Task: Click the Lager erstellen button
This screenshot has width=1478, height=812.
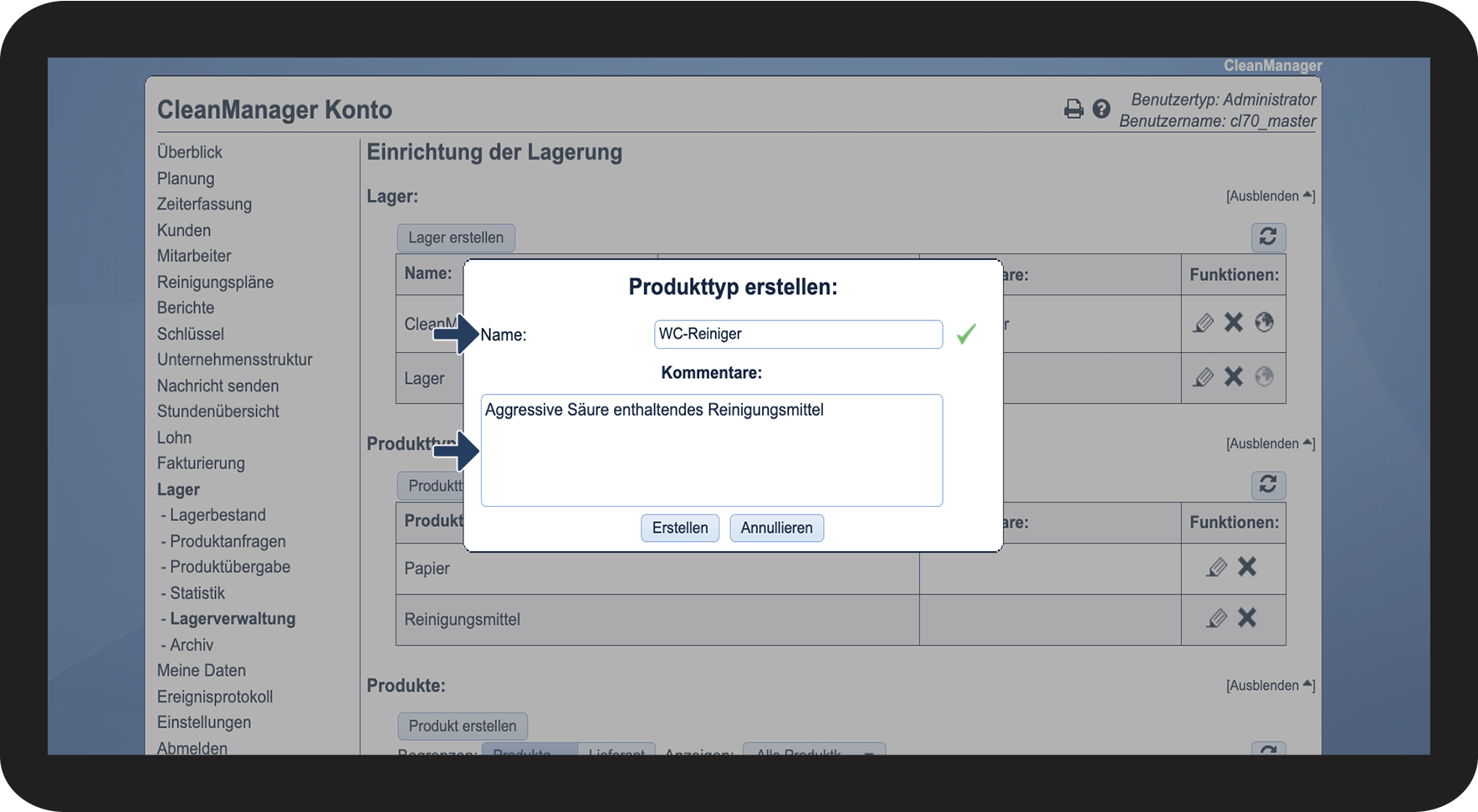Action: click(456, 237)
